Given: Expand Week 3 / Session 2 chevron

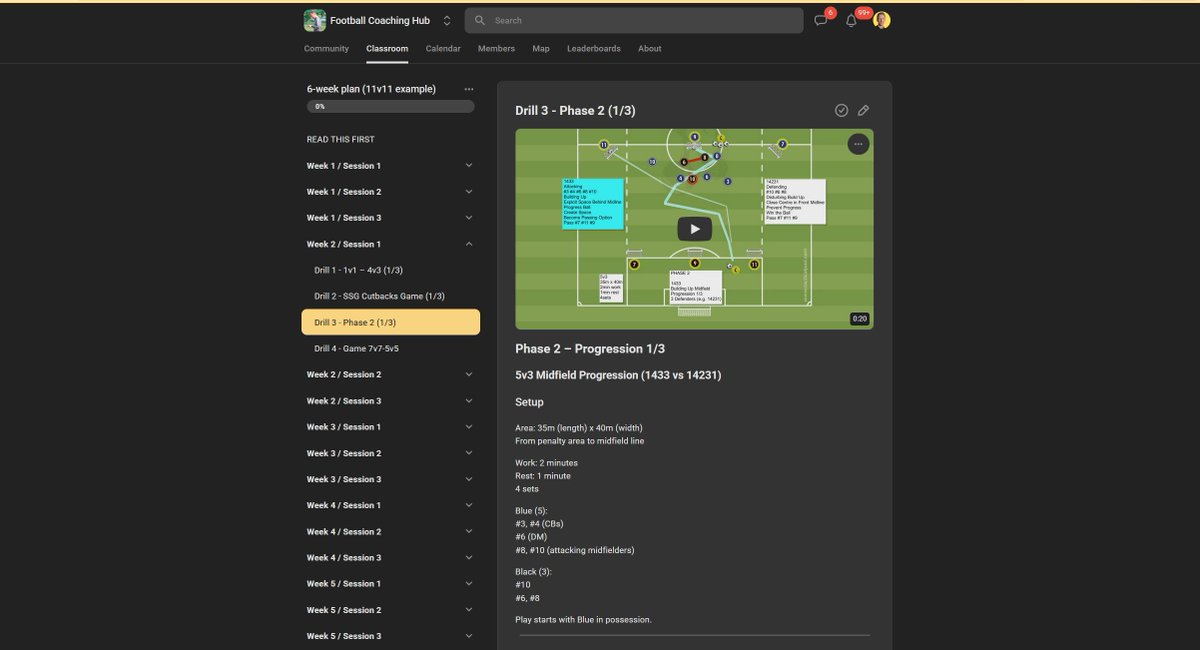Looking at the screenshot, I should point(469,453).
